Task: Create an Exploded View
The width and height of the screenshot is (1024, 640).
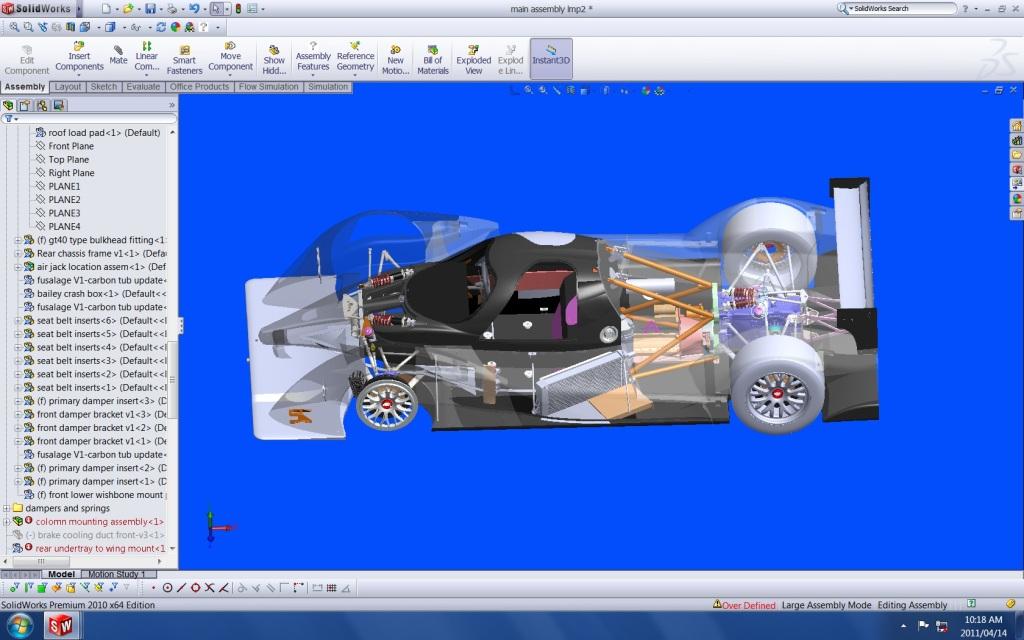Action: 473,57
